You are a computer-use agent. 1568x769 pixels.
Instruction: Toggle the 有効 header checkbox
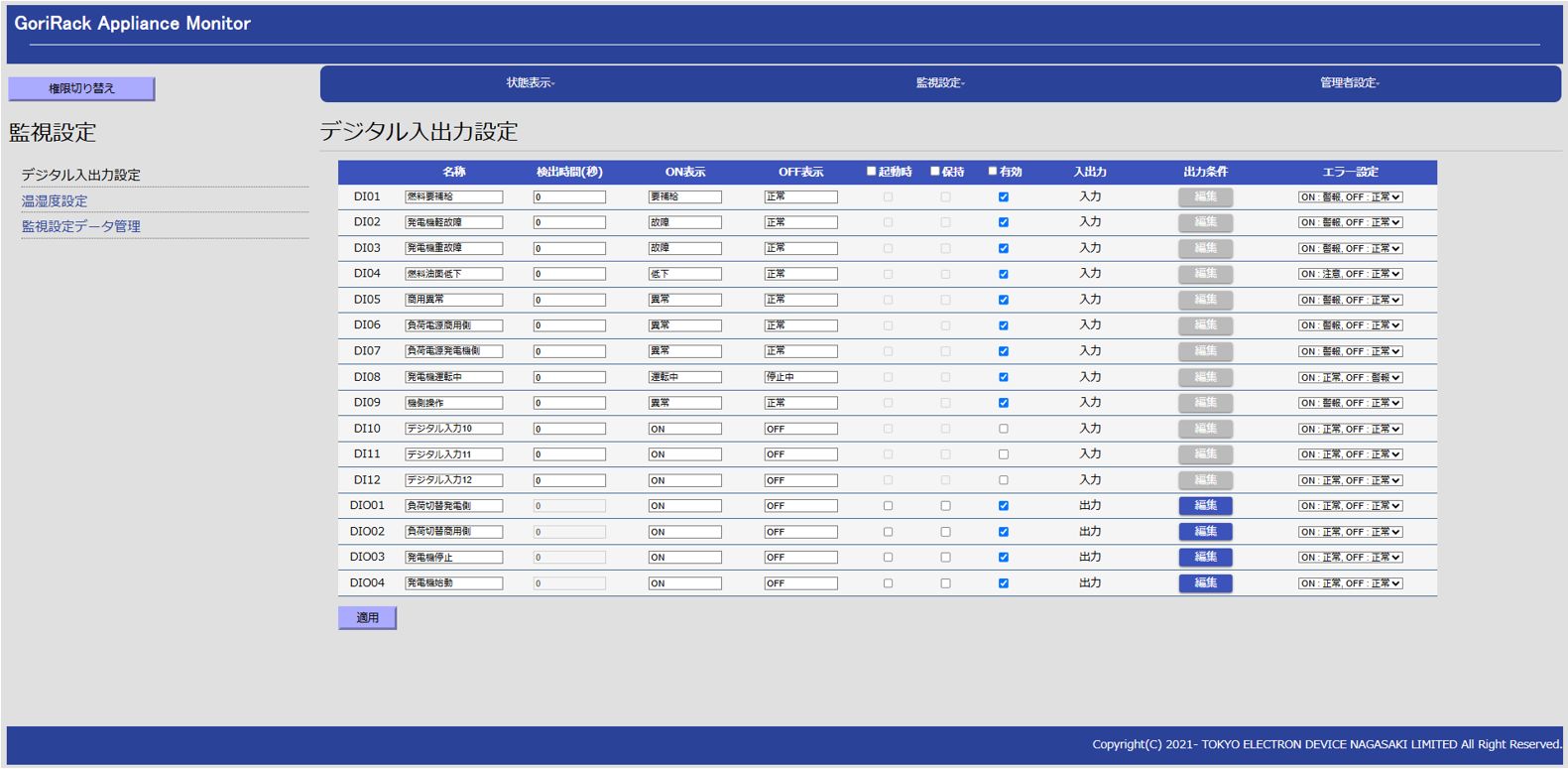tap(993, 172)
